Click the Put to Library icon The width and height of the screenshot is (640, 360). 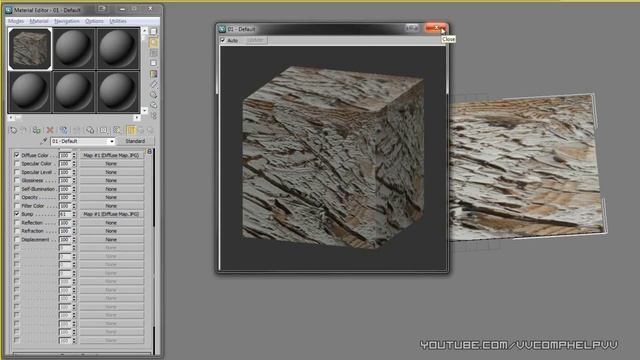tap(90, 130)
